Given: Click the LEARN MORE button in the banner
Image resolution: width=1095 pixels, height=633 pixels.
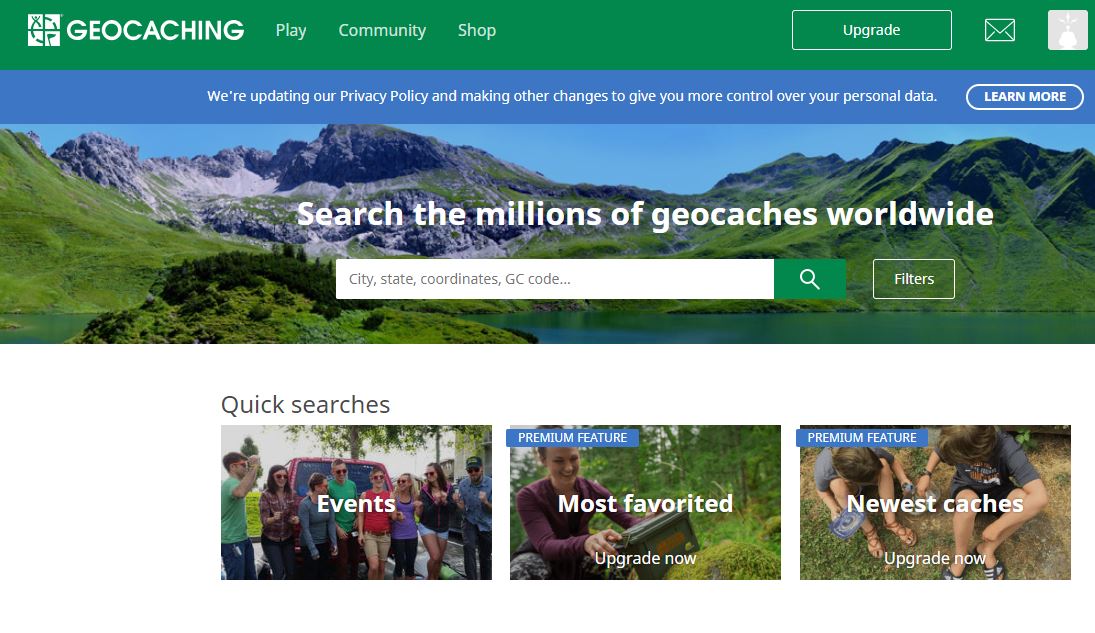Looking at the screenshot, I should pos(1024,97).
